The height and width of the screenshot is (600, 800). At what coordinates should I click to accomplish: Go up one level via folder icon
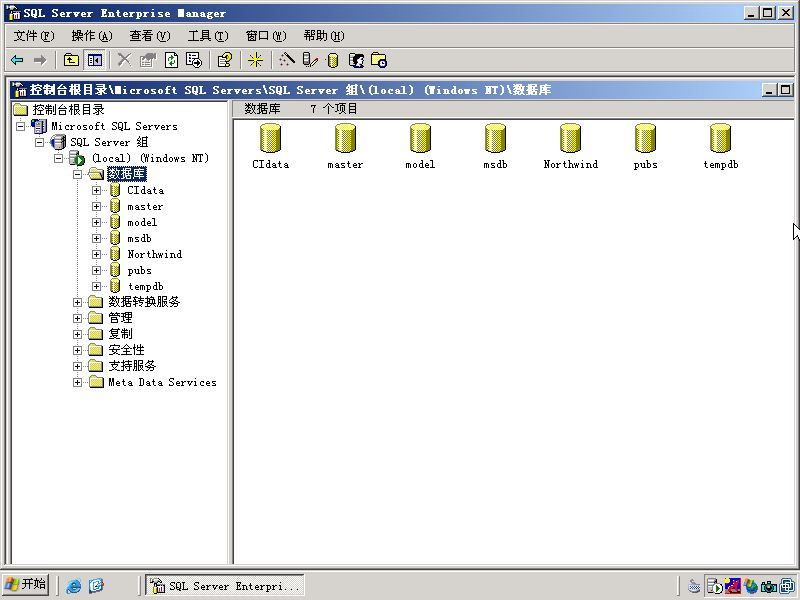pyautogui.click(x=71, y=60)
